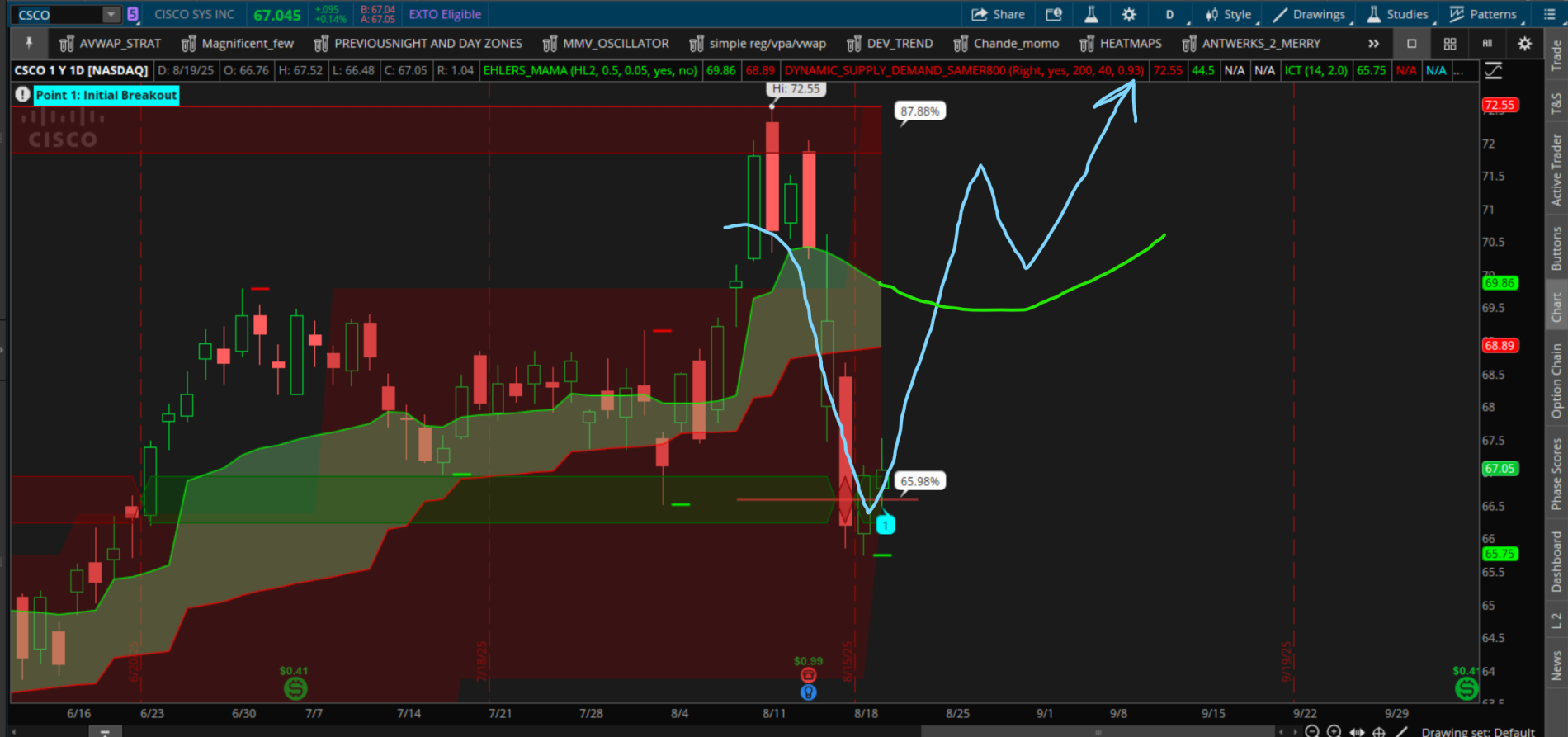Open the News side tab
This screenshot has height=737, width=1568.
click(1556, 665)
